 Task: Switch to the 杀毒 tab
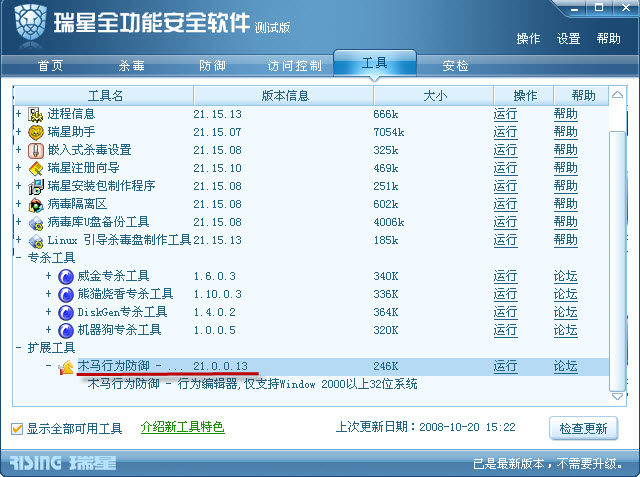pos(131,66)
